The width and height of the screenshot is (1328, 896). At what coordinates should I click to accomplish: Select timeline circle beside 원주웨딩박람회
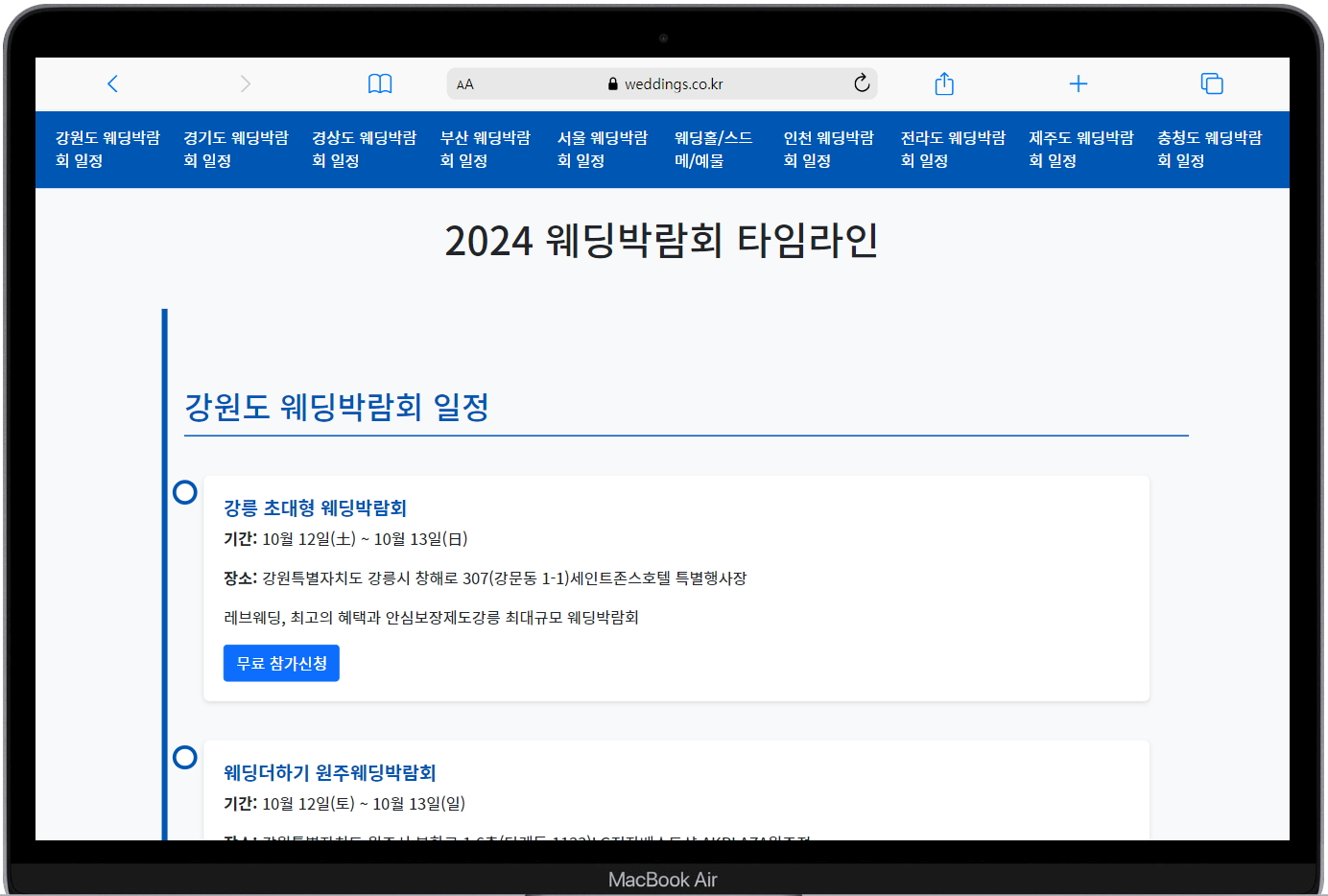coord(185,757)
